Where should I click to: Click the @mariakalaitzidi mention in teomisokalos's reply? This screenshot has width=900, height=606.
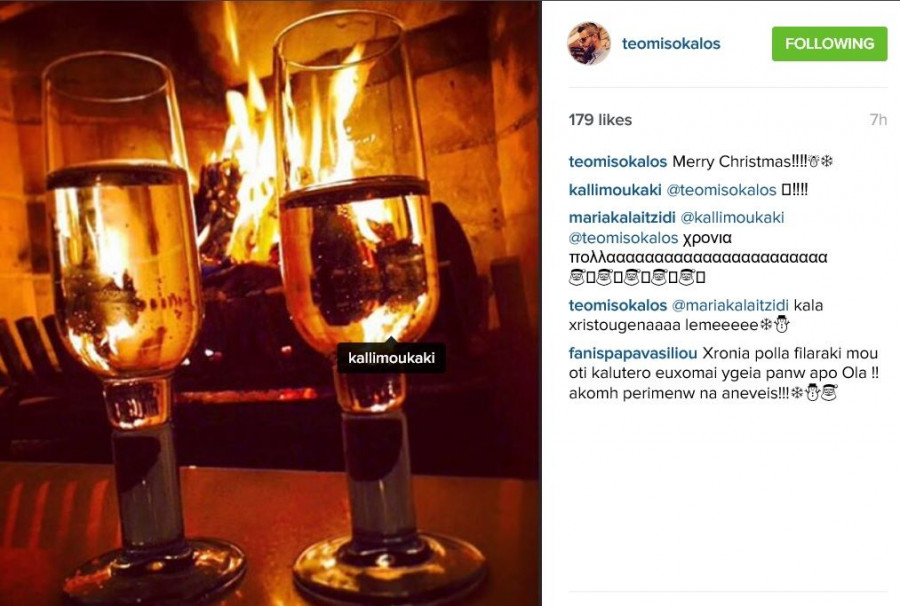730,305
